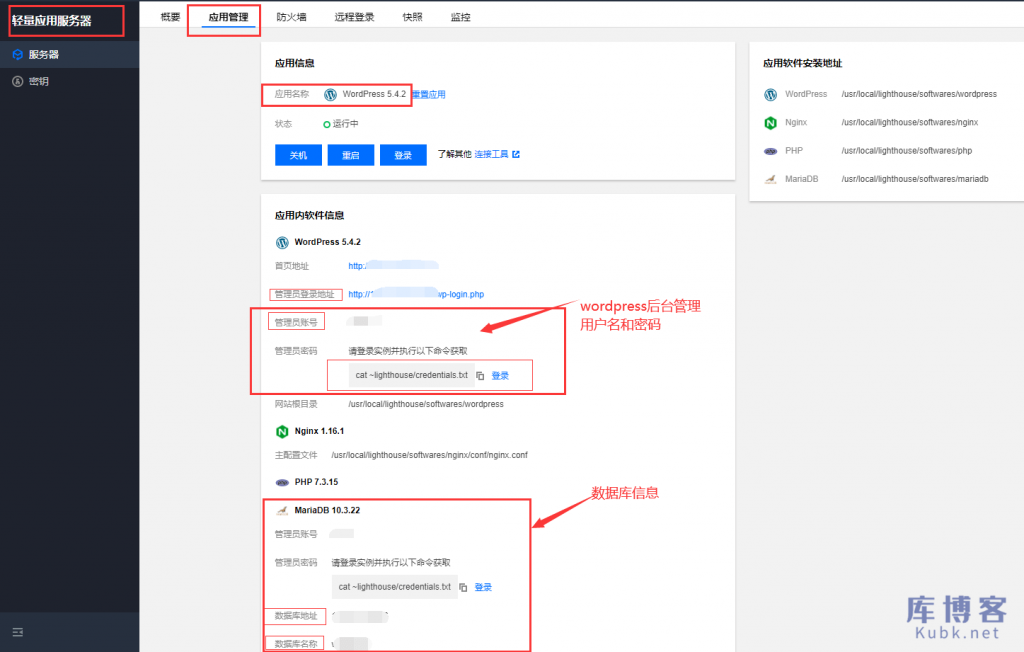Select the /usr/local/lighthouse/softwares/nginx install path

[910, 122]
